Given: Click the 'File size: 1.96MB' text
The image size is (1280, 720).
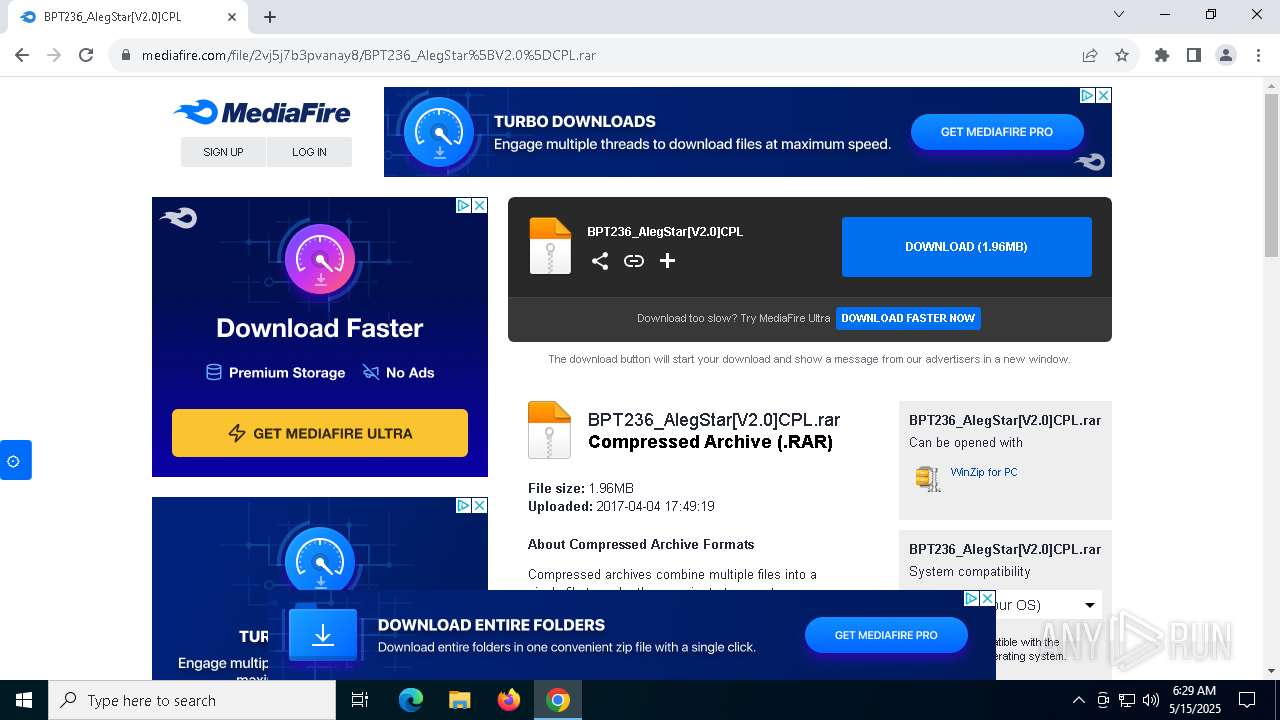Looking at the screenshot, I should (x=581, y=488).
